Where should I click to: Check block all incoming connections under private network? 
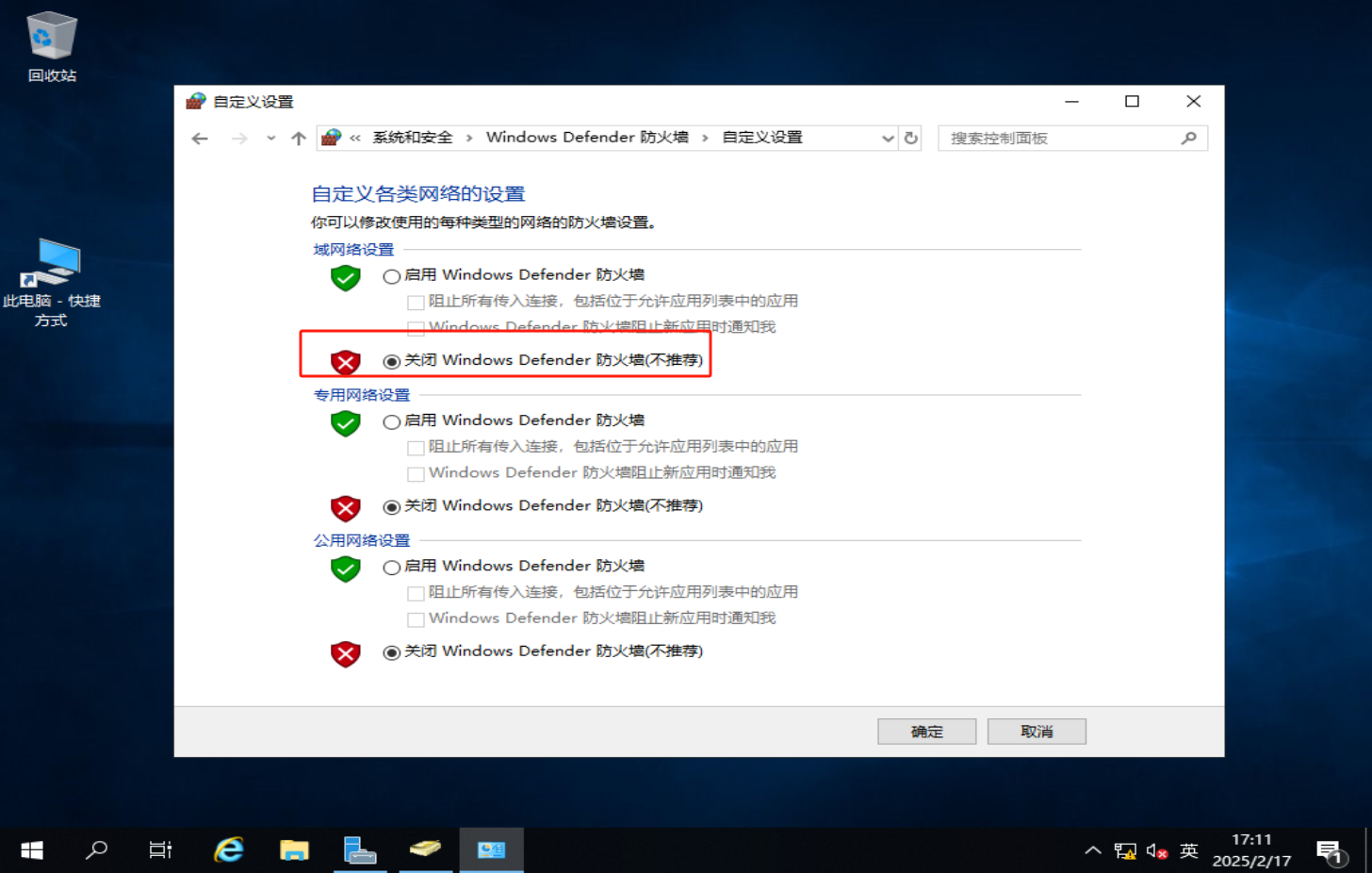tap(416, 448)
